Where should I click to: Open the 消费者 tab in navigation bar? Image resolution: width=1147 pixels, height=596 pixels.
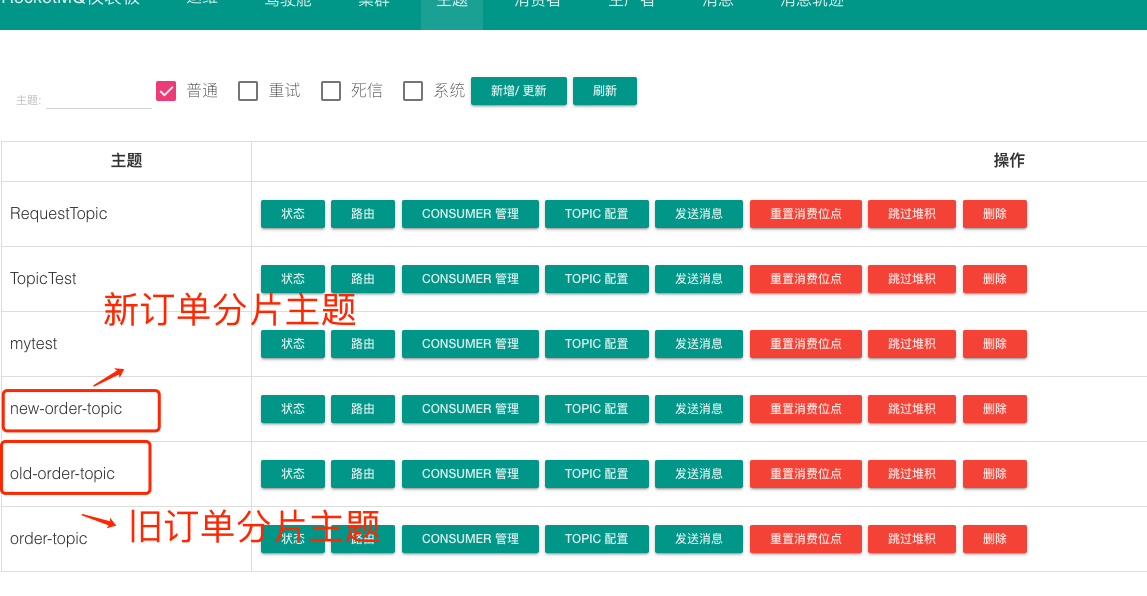pyautogui.click(x=537, y=4)
